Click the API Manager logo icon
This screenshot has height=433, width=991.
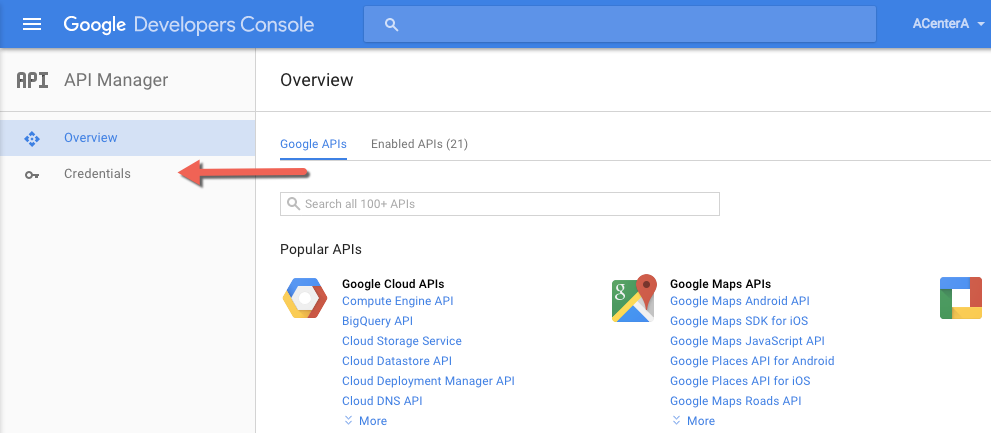pyautogui.click(x=33, y=80)
